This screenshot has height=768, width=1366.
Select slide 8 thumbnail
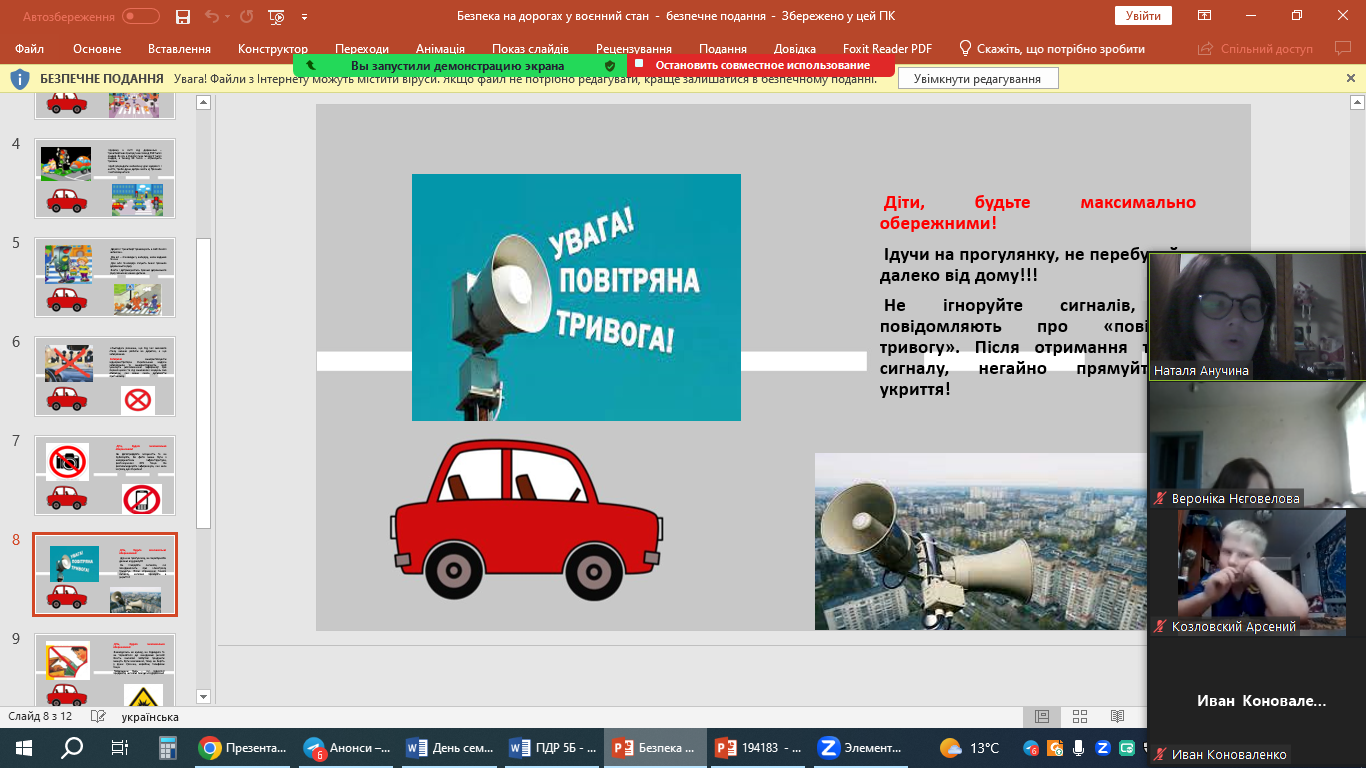[105, 574]
